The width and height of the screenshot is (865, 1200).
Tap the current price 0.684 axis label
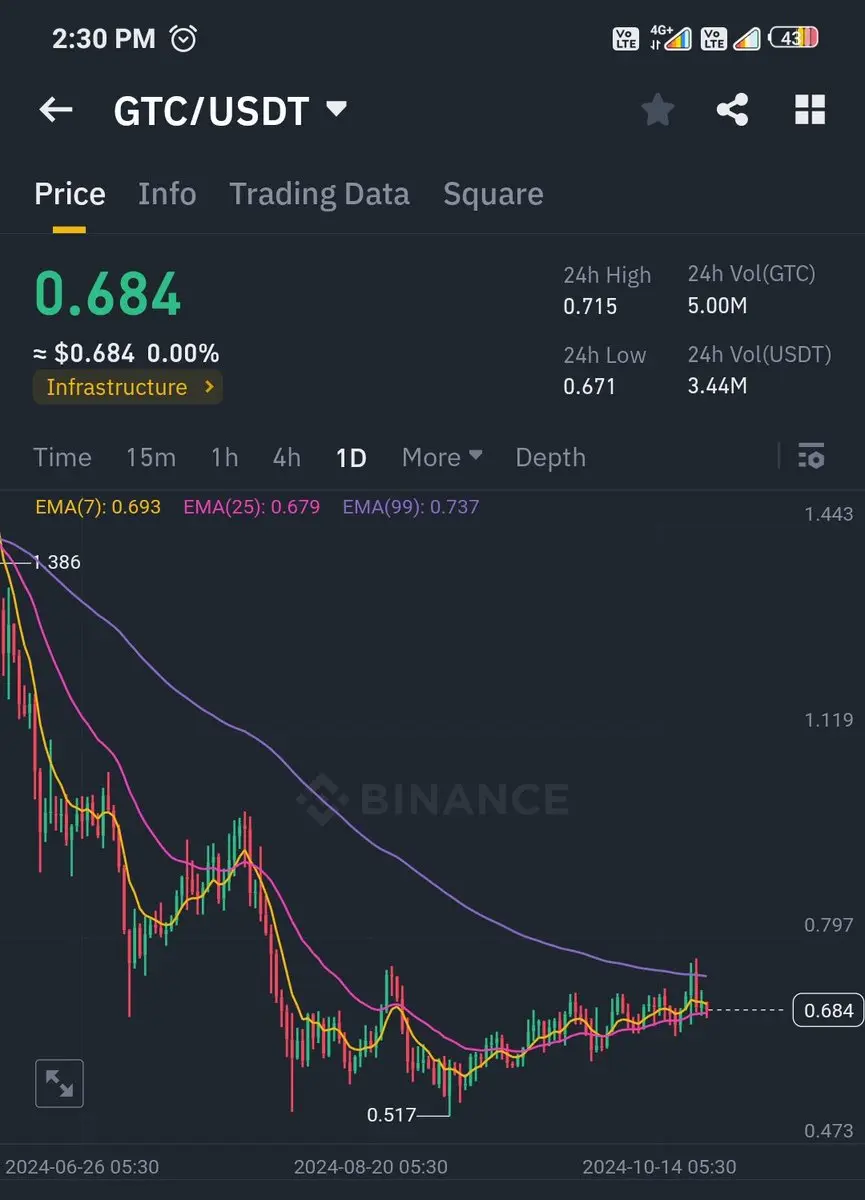828,1010
